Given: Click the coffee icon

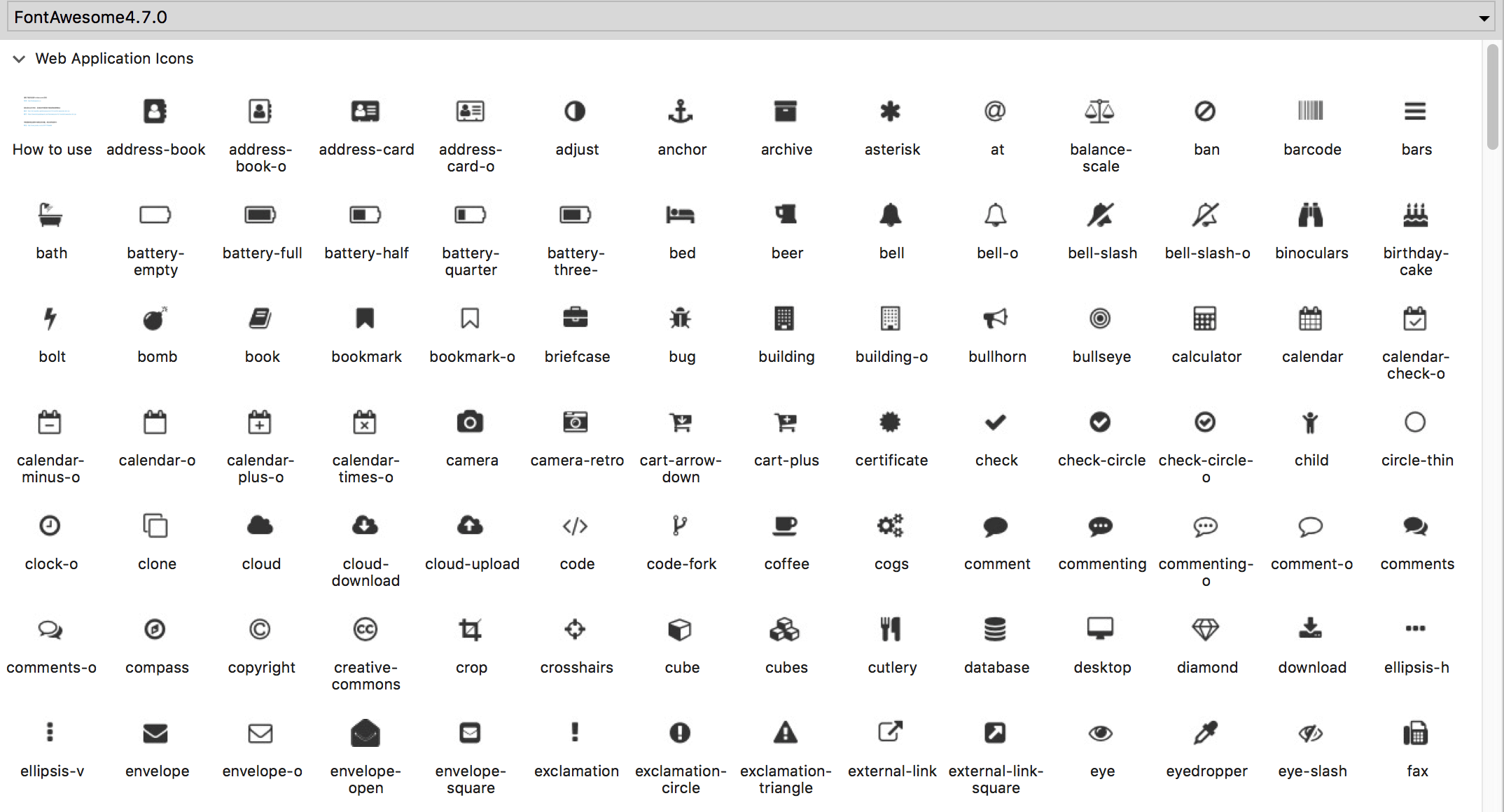Looking at the screenshot, I should tap(785, 526).
